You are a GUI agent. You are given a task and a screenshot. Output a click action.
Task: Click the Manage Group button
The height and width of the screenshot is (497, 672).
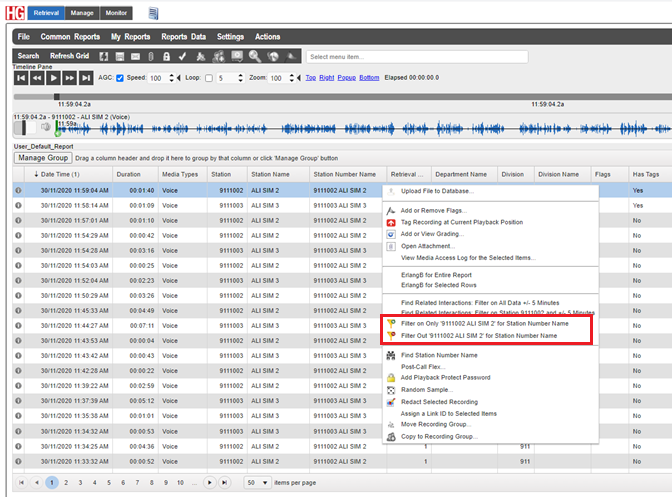pos(43,158)
